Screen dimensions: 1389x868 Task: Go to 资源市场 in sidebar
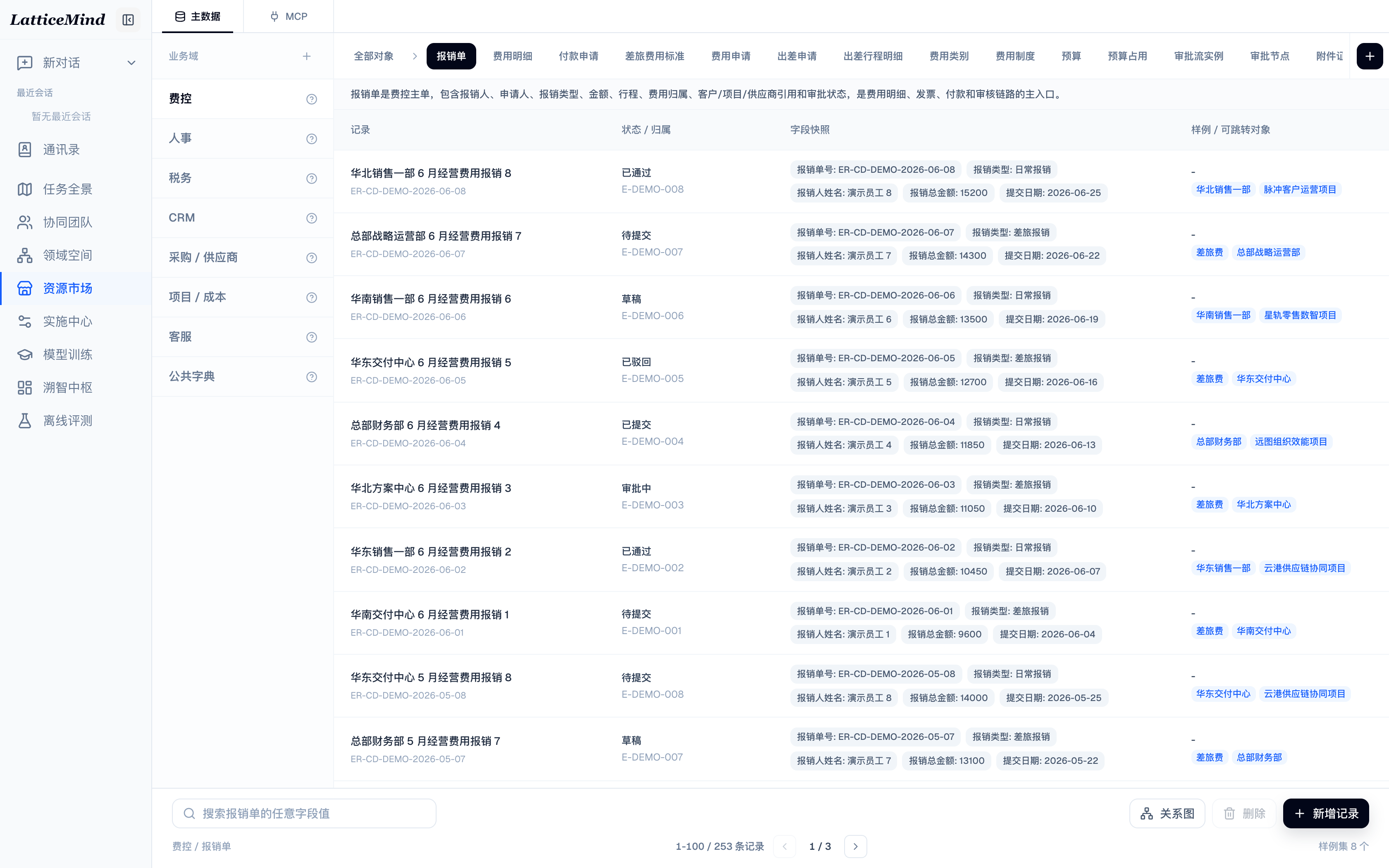(x=76, y=288)
